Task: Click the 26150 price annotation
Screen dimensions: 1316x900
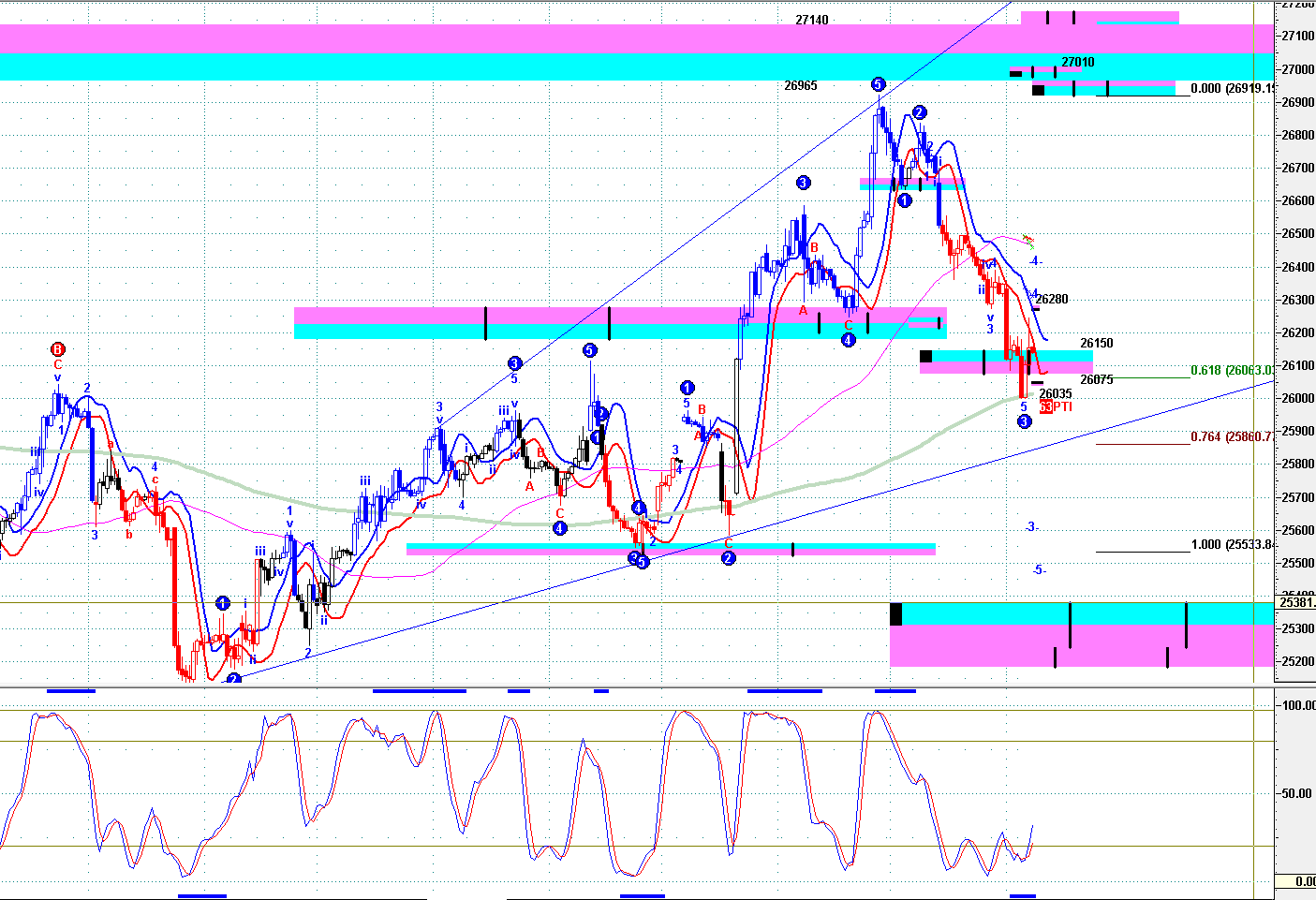Action: [x=1096, y=344]
